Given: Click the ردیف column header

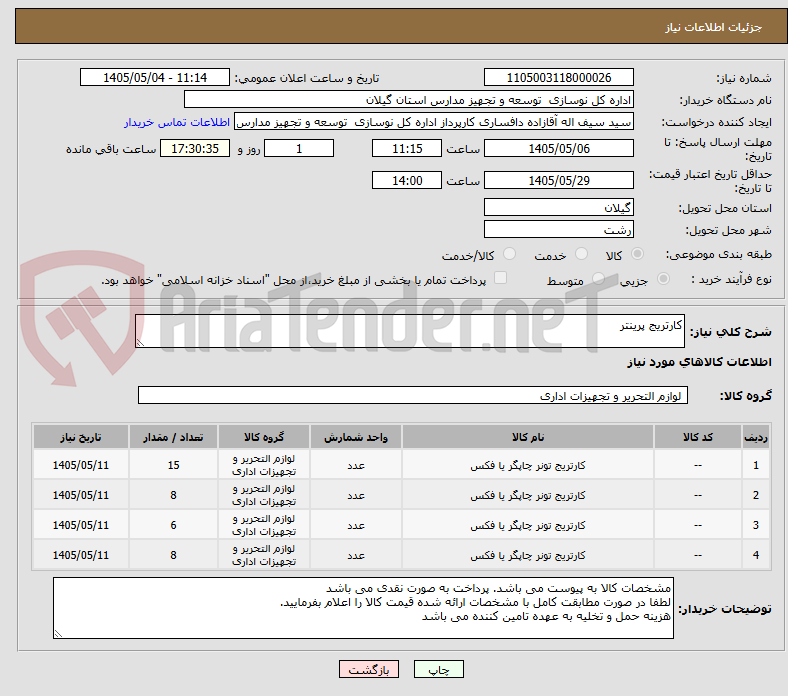Looking at the screenshot, I should pyautogui.click(x=755, y=437).
